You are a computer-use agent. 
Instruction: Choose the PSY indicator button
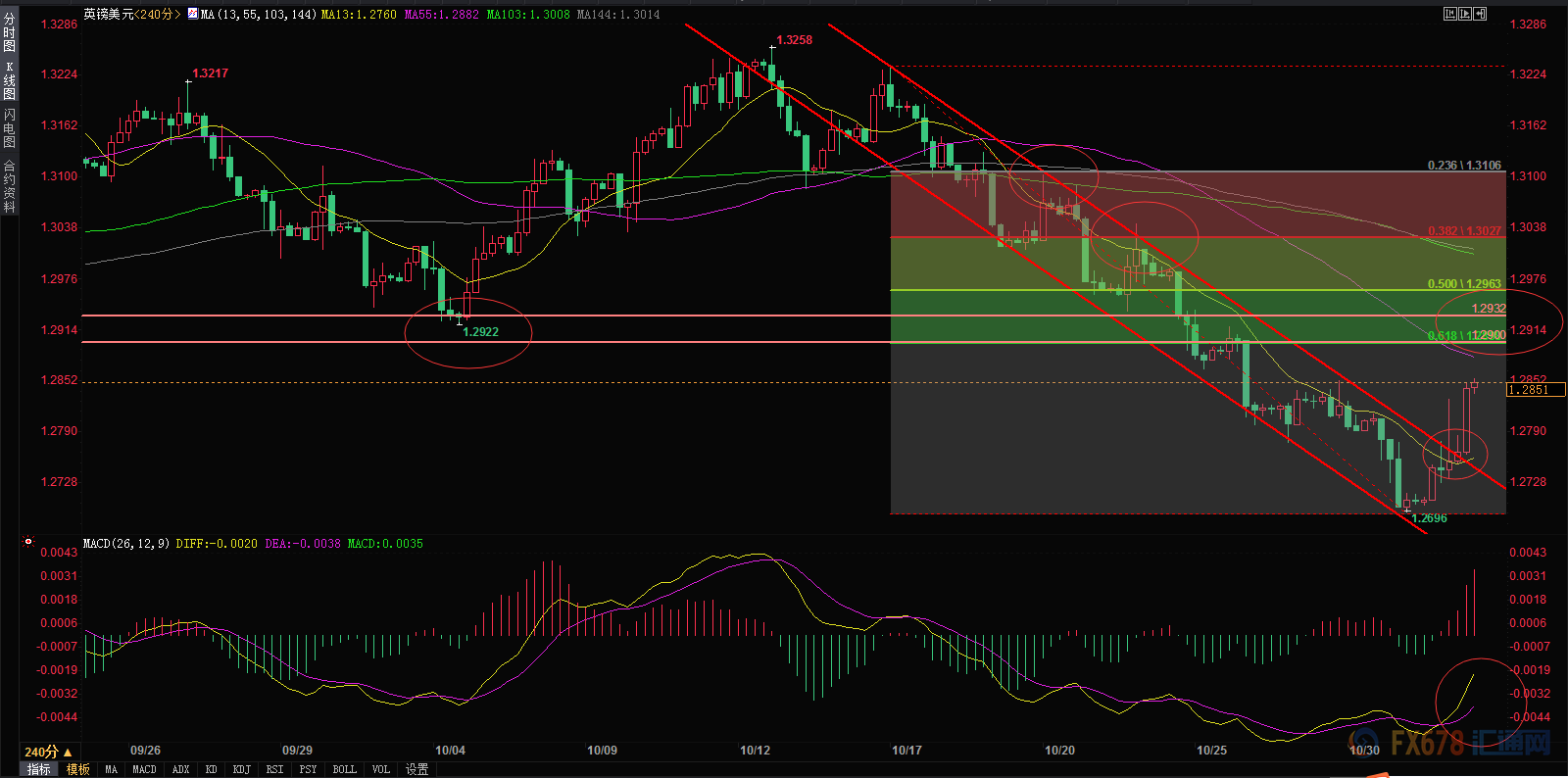(308, 769)
